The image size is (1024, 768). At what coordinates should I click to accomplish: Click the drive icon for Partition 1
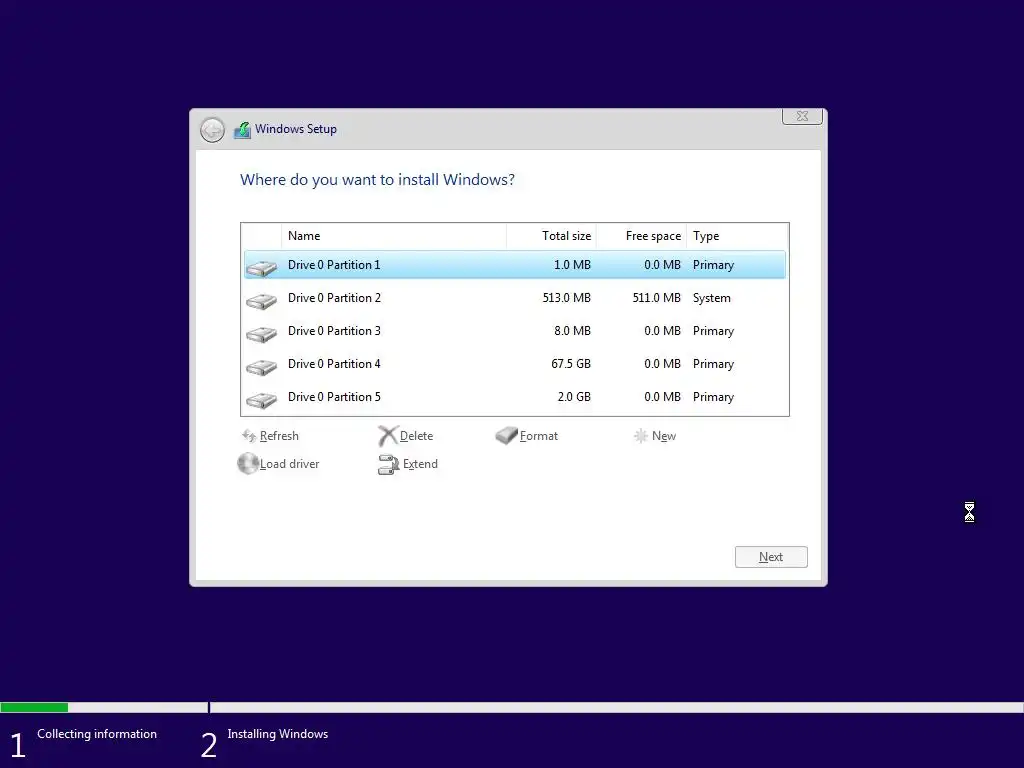point(261,268)
